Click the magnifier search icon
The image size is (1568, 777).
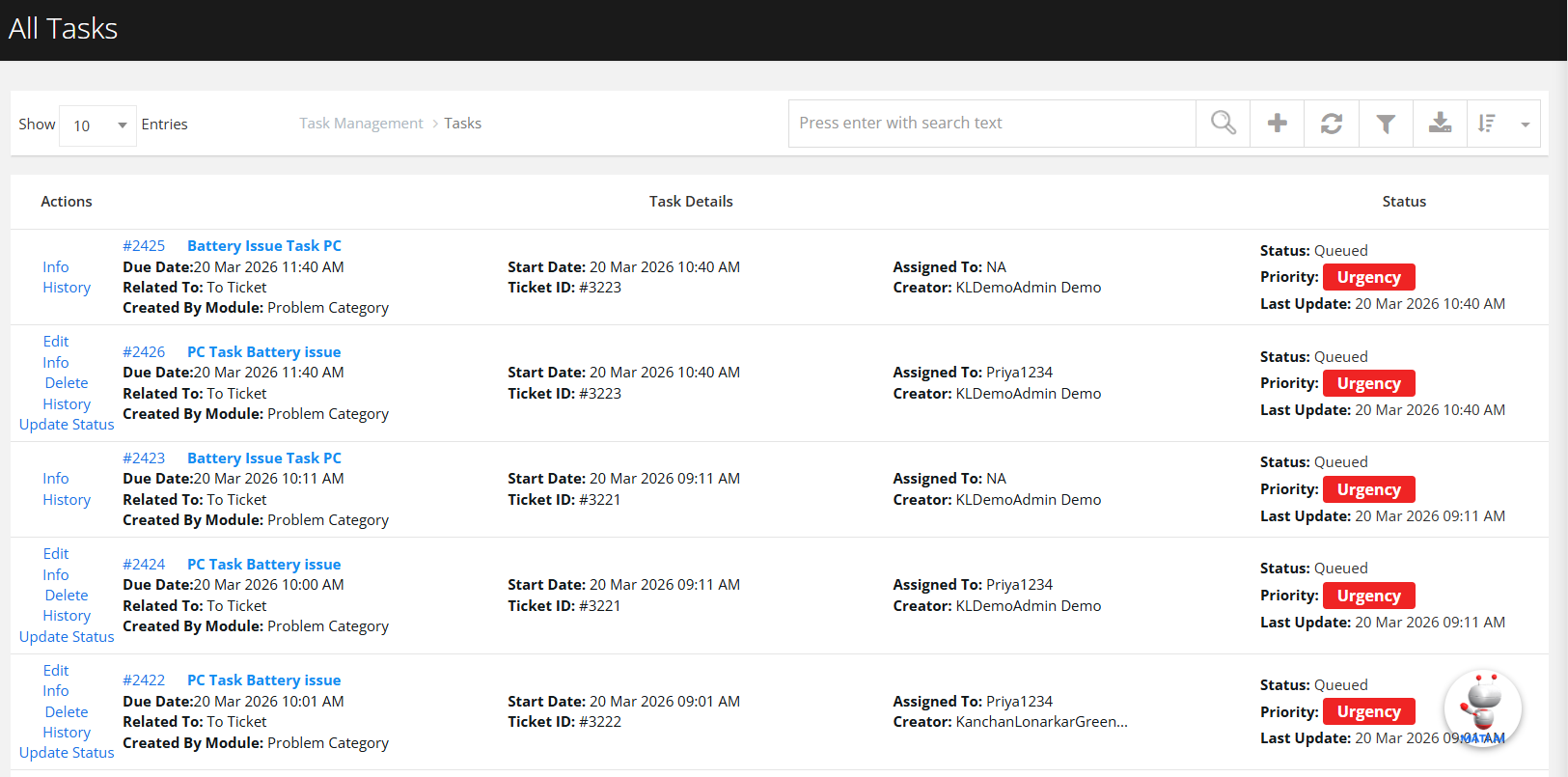[x=1223, y=124]
